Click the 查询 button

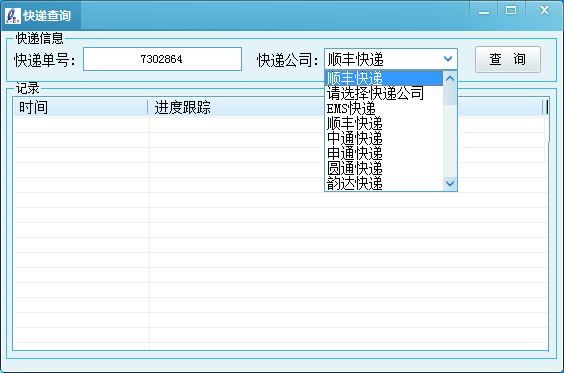tap(508, 59)
